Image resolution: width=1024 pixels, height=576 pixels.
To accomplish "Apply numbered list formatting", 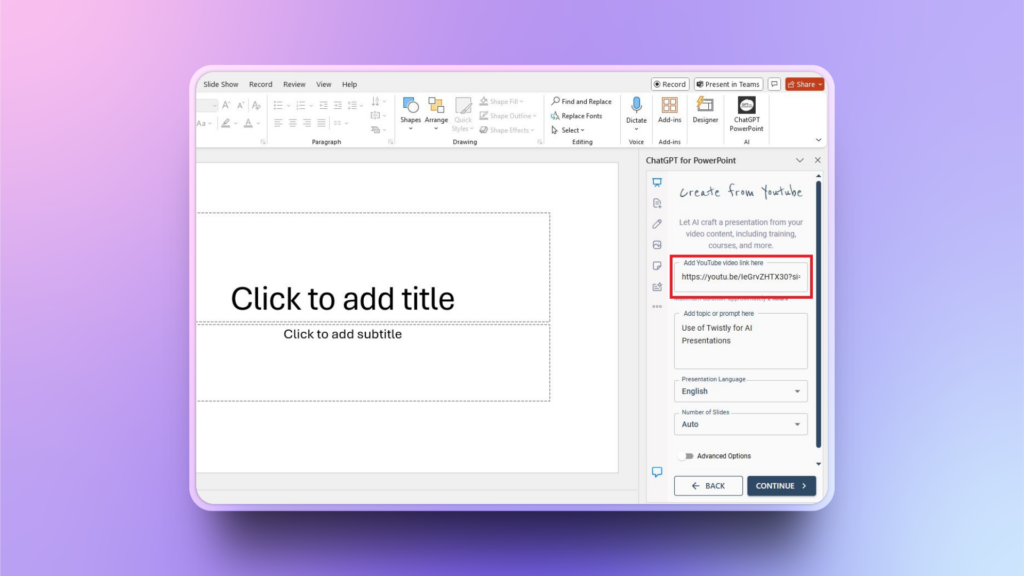I will tap(300, 105).
